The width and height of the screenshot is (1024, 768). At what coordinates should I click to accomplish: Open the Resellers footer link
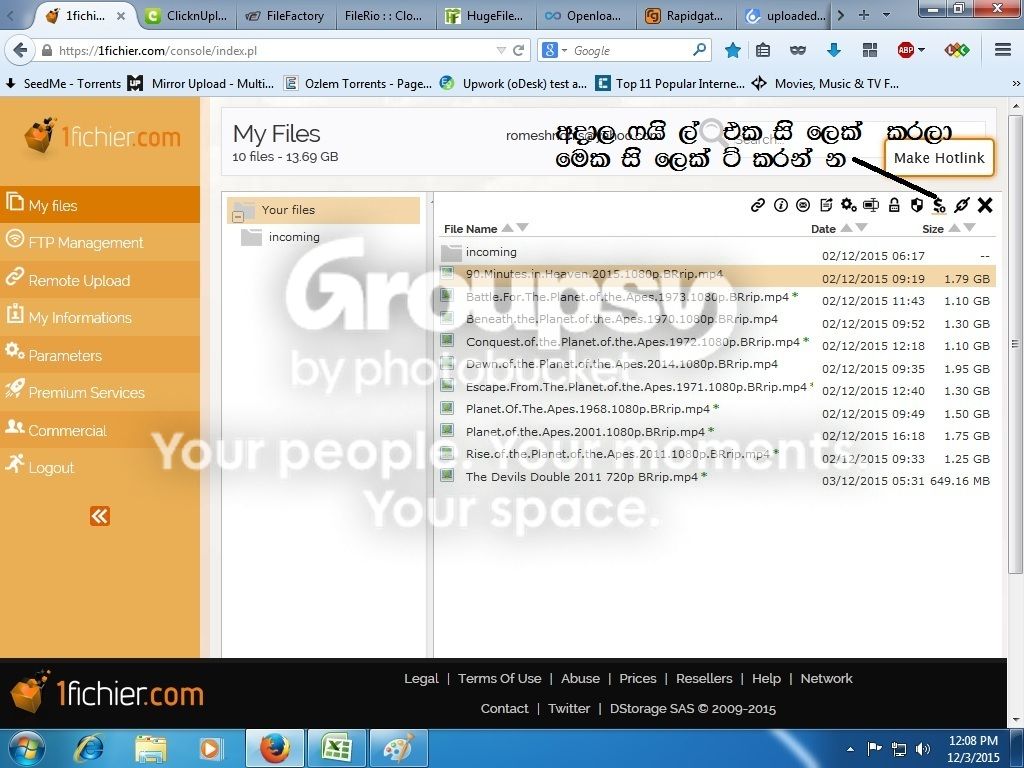click(704, 679)
